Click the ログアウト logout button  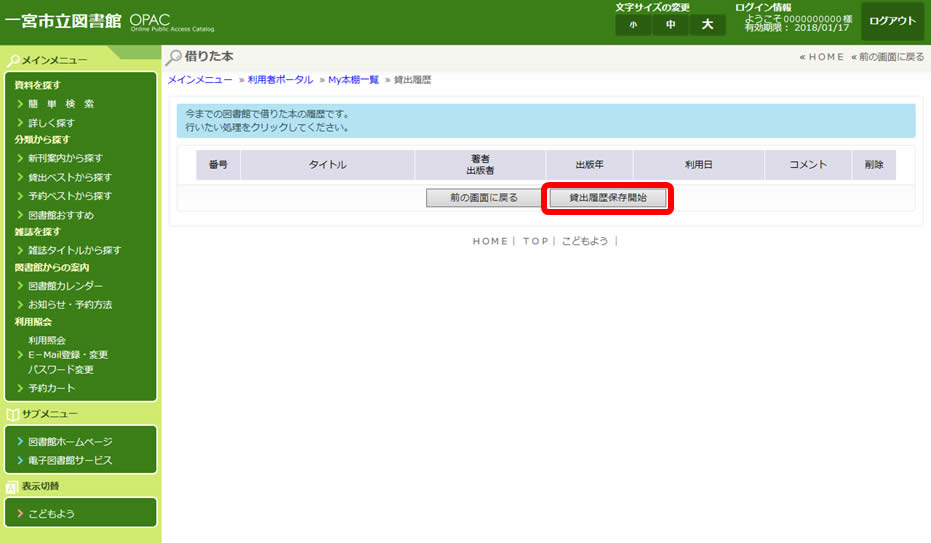pyautogui.click(x=892, y=21)
